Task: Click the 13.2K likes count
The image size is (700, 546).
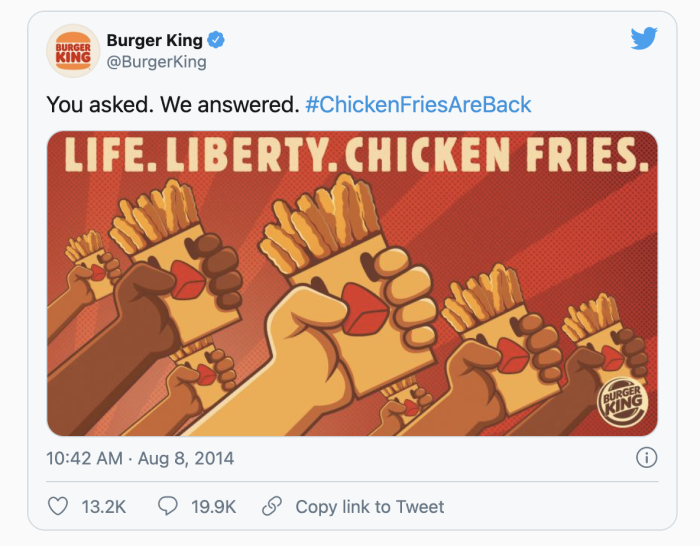Action: (x=104, y=507)
